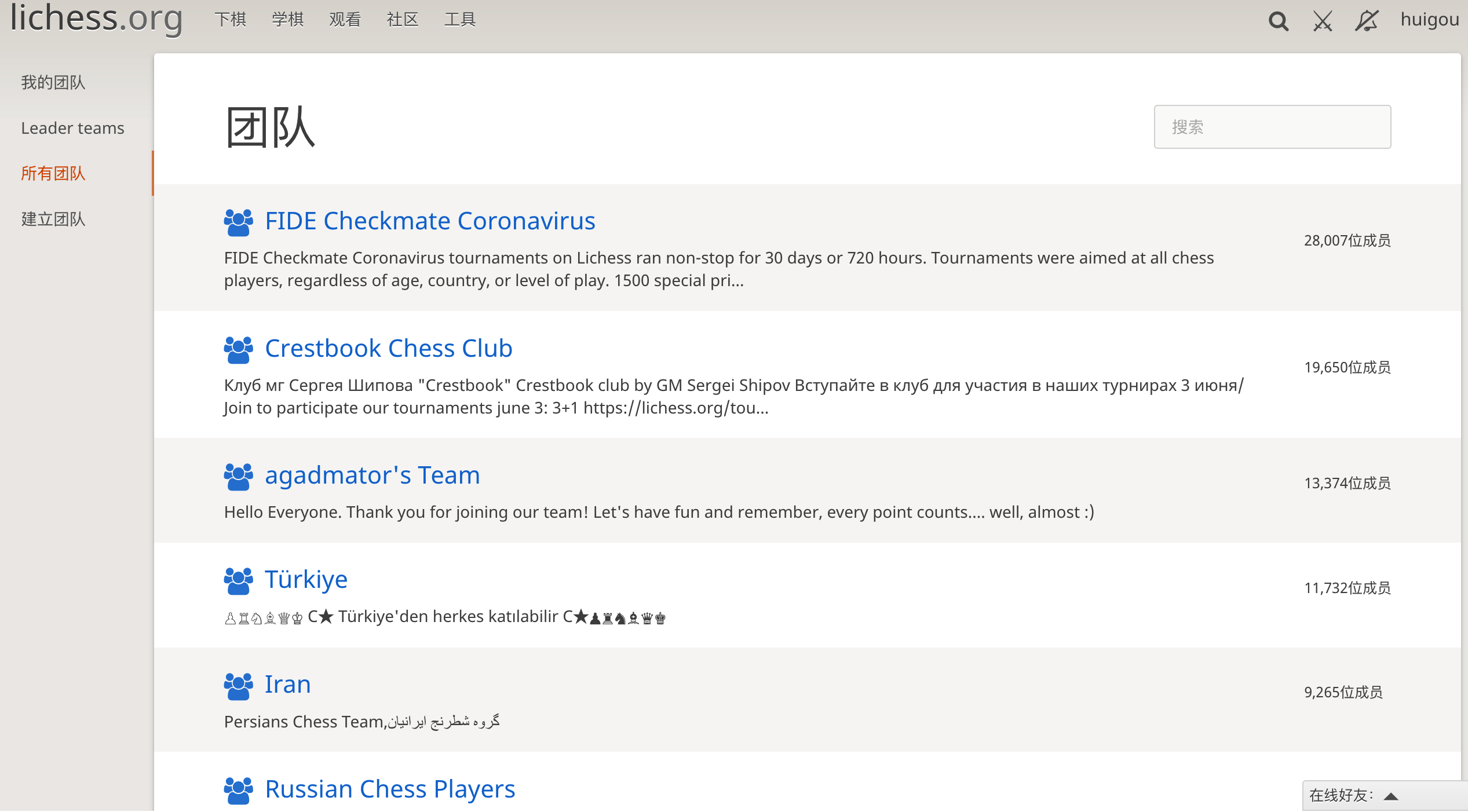This screenshot has width=1468, height=812.
Task: Go to lichess.org home logo
Action: (x=97, y=19)
